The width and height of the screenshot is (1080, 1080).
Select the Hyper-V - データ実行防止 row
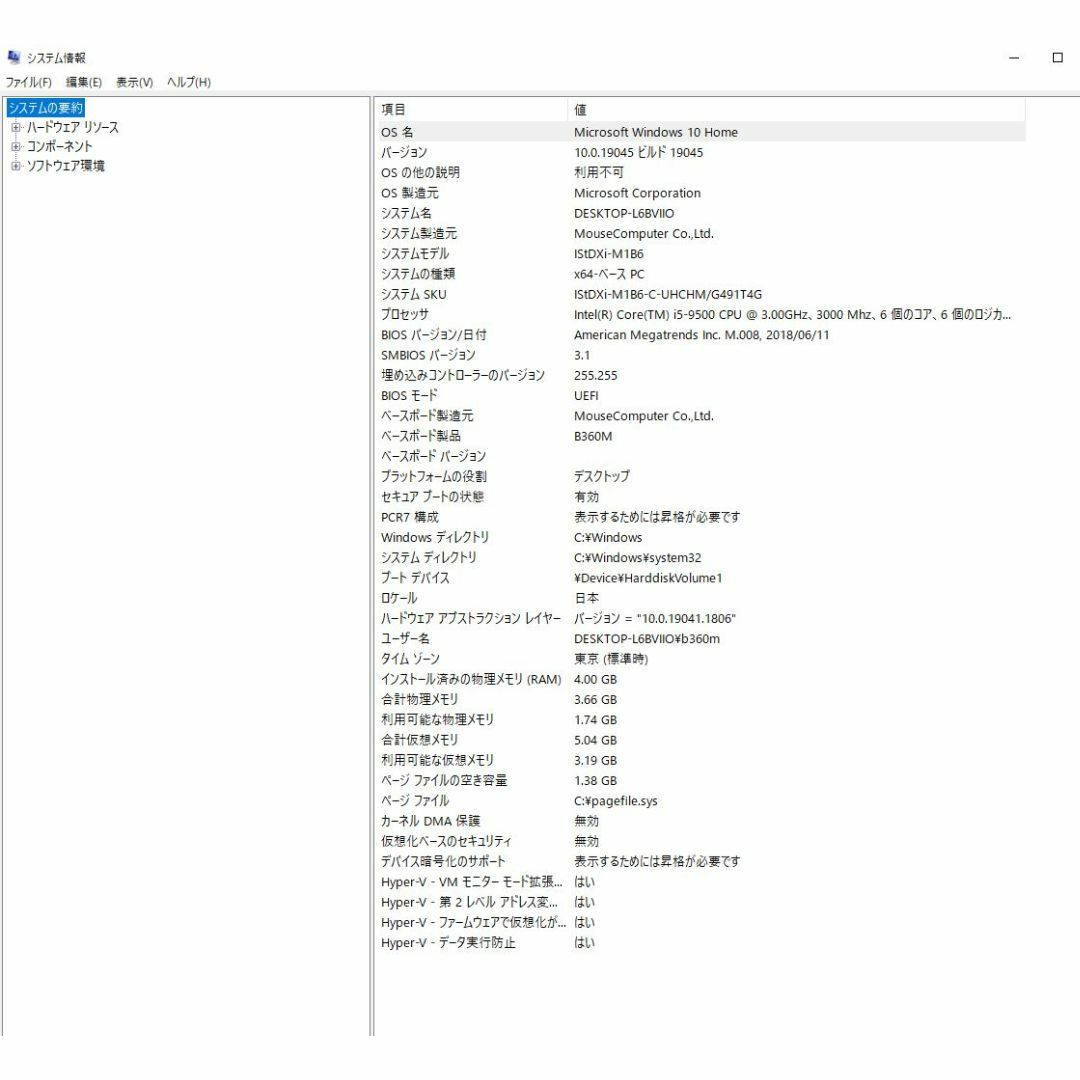pyautogui.click(x=701, y=943)
